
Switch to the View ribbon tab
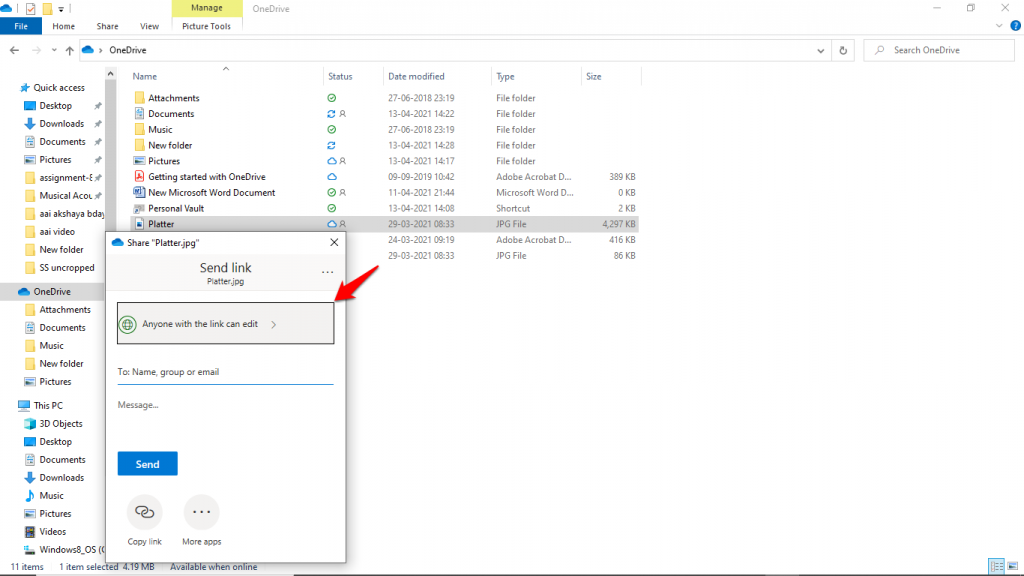tap(149, 26)
